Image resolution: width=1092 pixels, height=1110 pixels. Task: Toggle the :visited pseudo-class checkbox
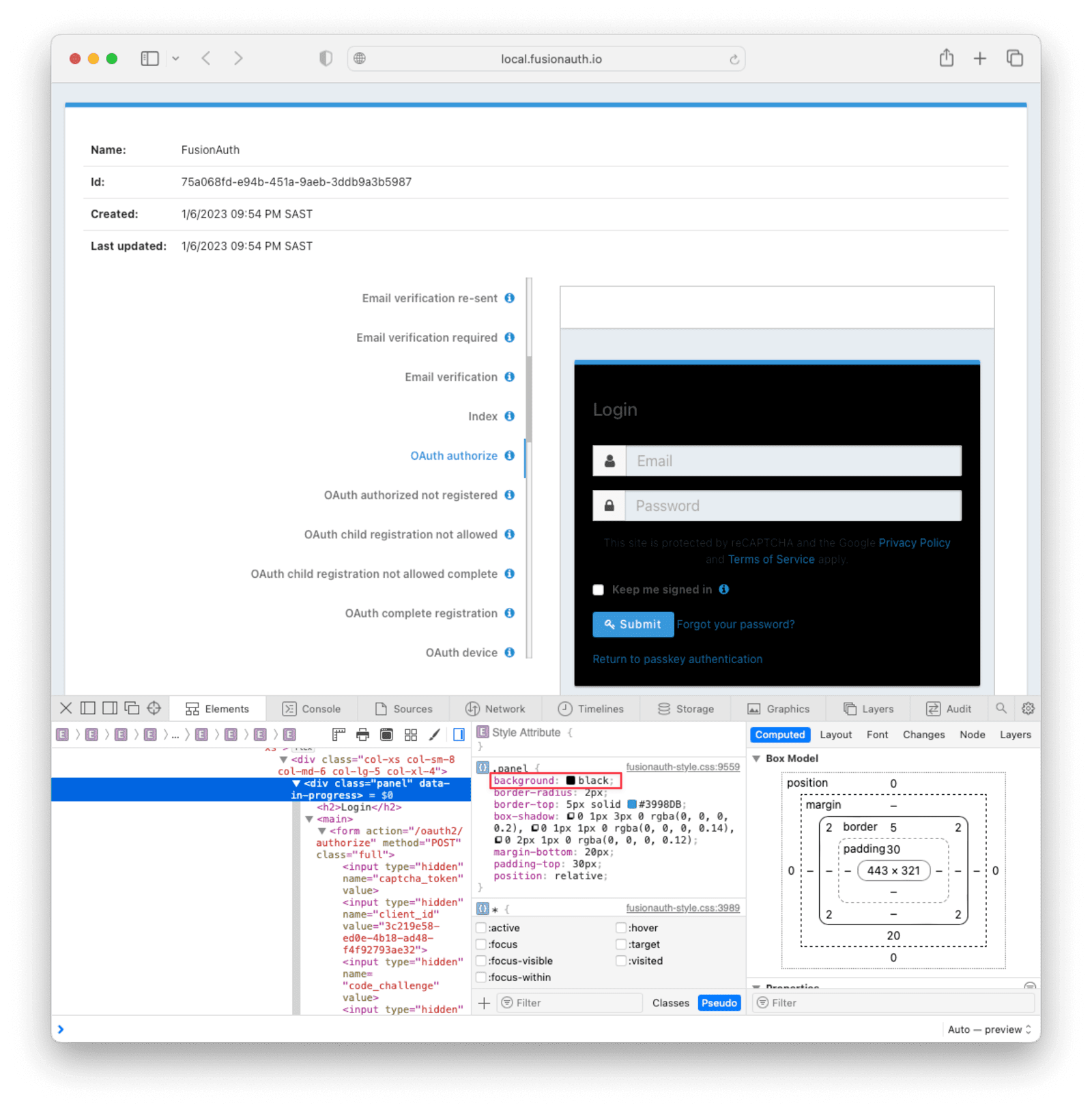pos(621,961)
